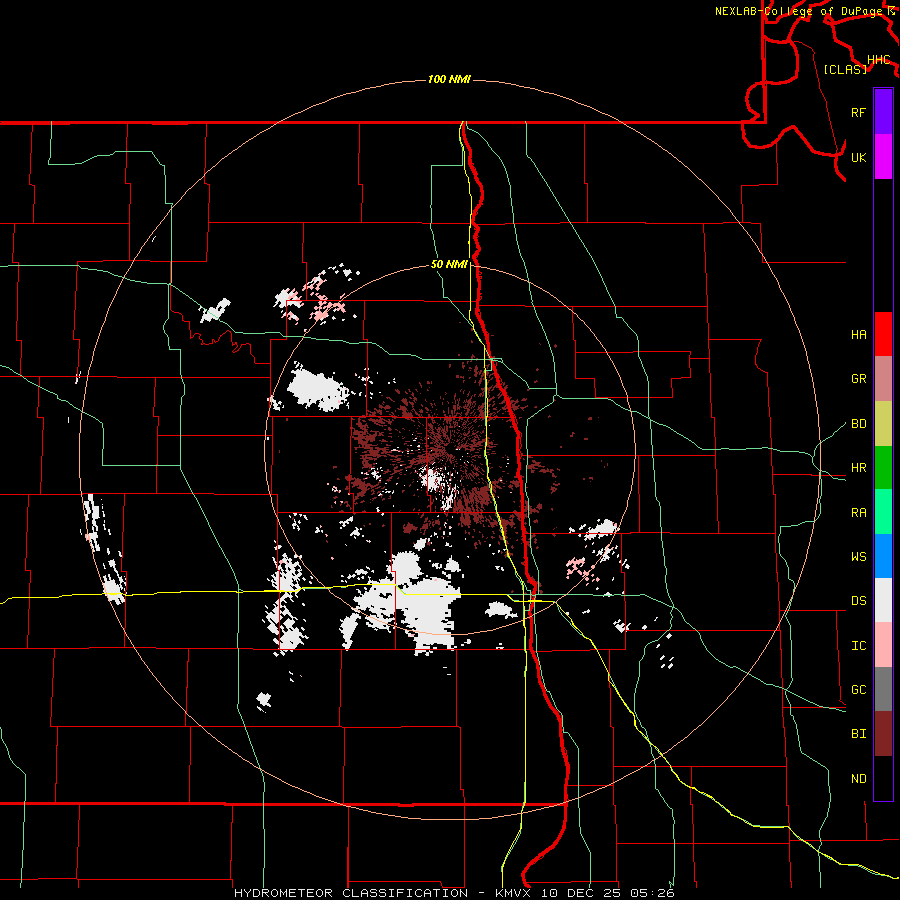Viewport: 900px width, 900px height.
Task: Click the HHC product code text
Action: coord(878,60)
